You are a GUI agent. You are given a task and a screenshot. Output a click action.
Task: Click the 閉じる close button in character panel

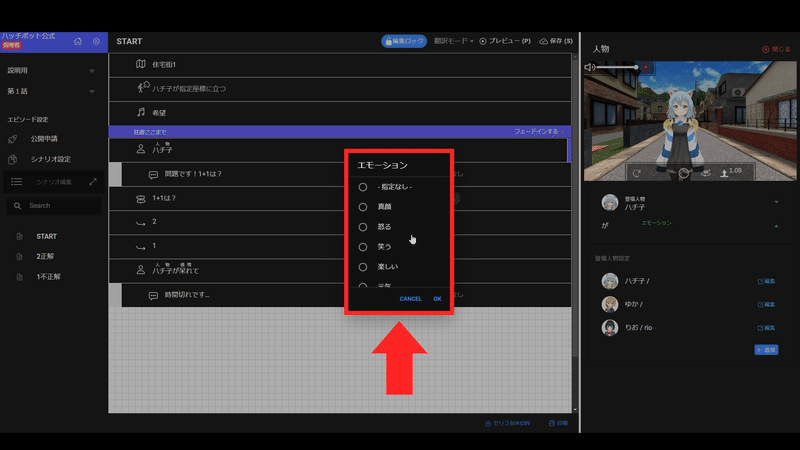(777, 49)
